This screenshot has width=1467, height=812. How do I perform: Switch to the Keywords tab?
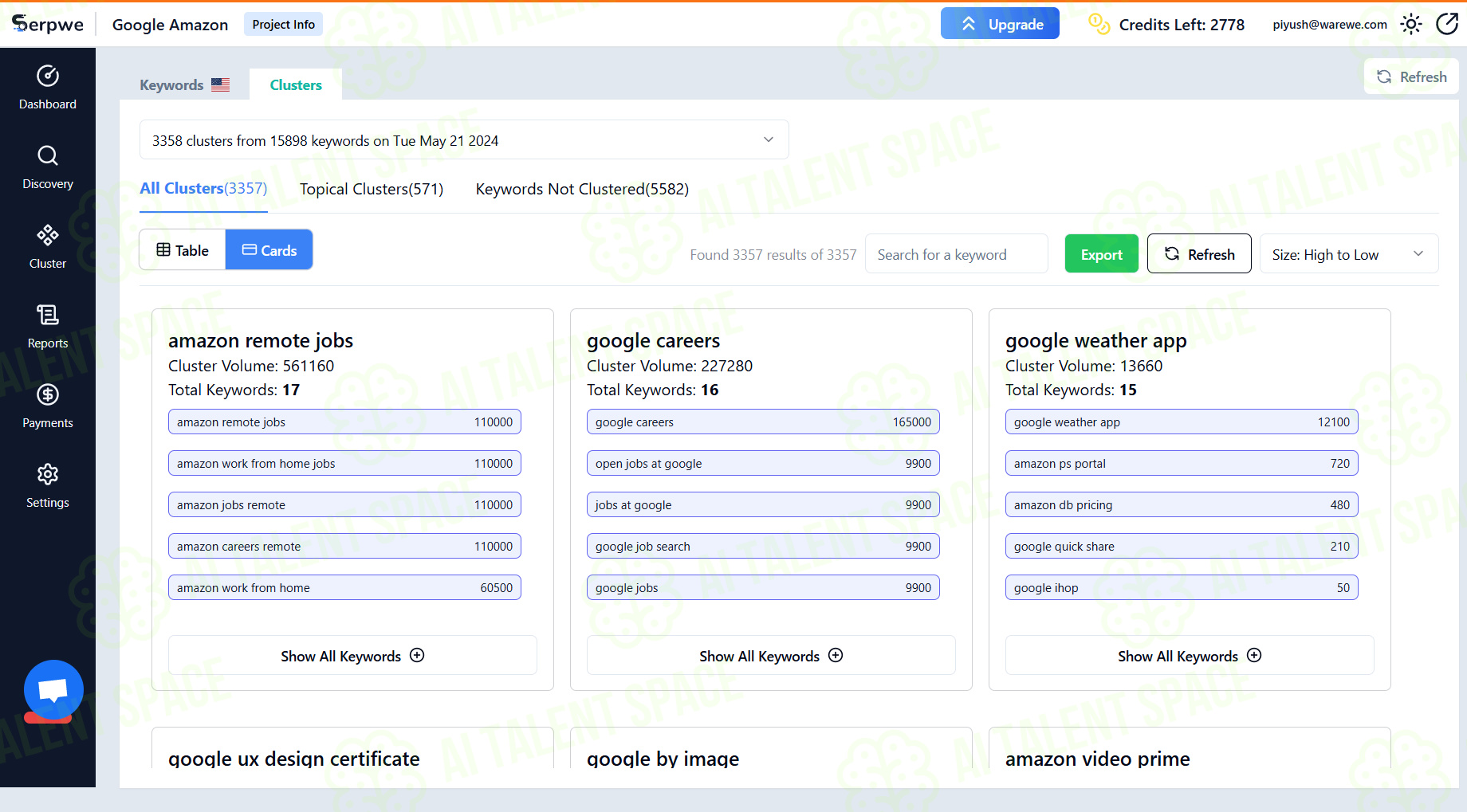pos(184,84)
